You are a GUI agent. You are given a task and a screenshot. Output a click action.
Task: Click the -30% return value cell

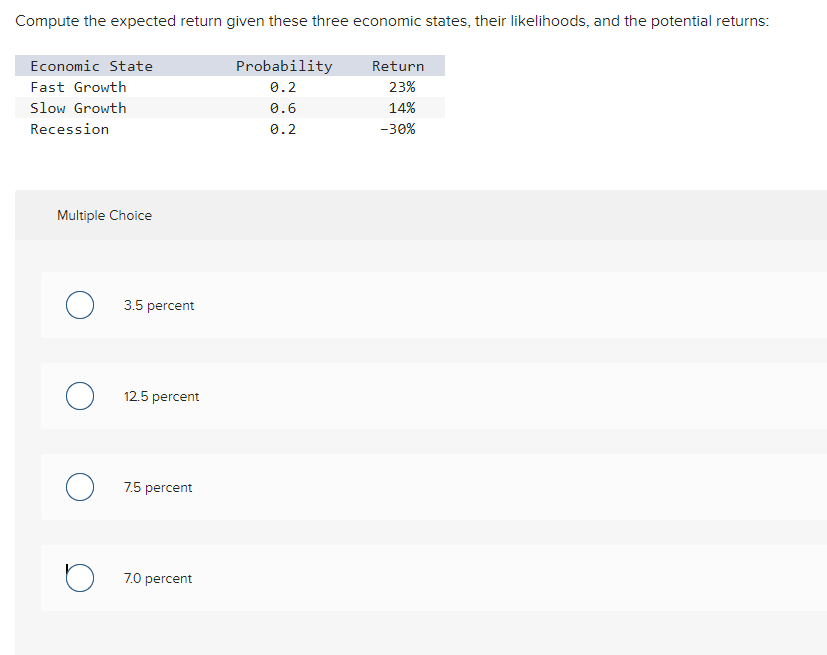point(400,128)
